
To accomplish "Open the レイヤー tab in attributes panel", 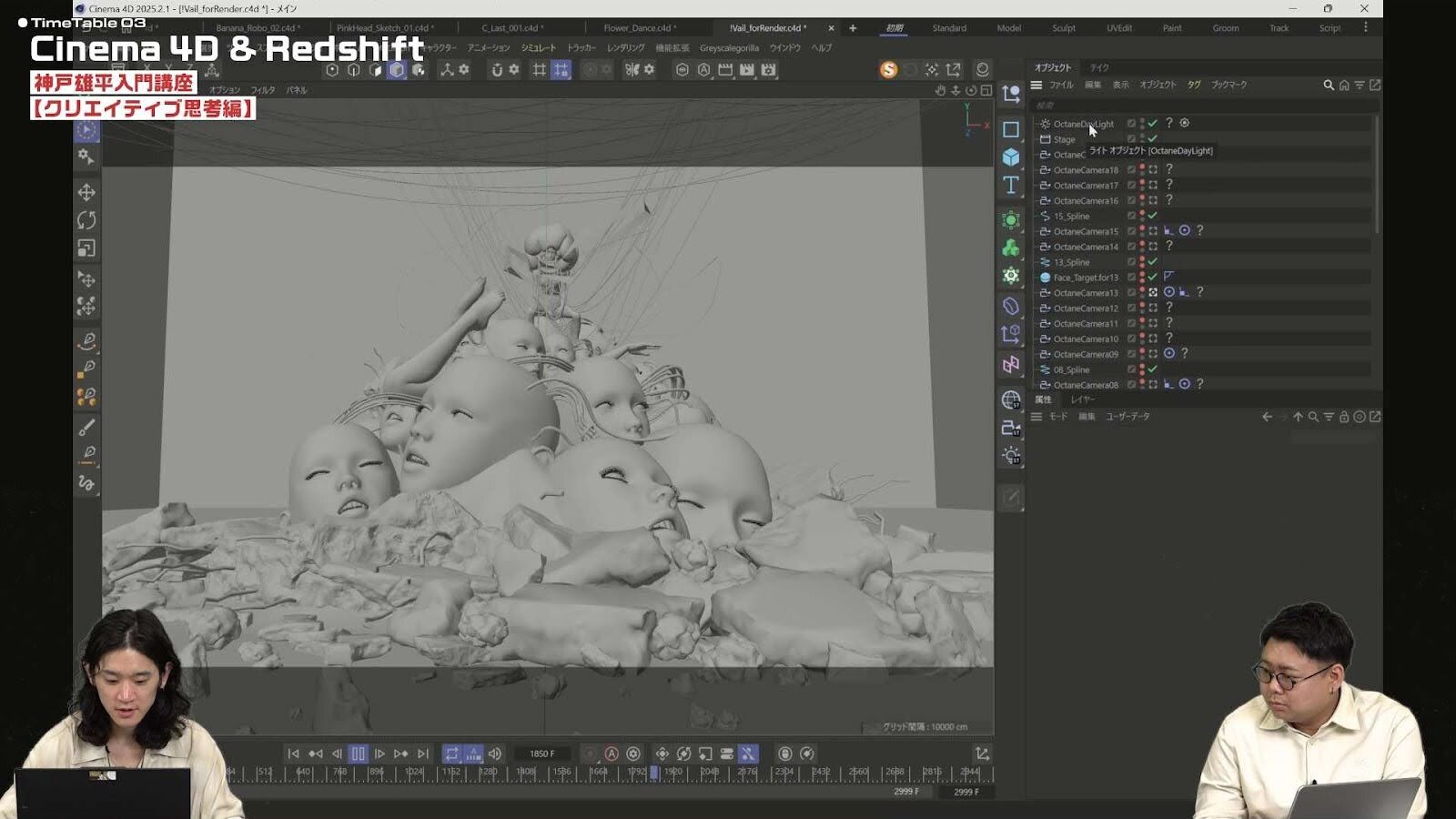I will (1083, 399).
